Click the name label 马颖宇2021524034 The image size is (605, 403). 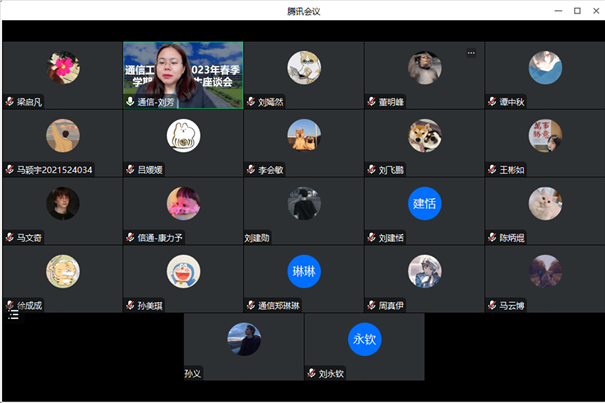click(54, 170)
